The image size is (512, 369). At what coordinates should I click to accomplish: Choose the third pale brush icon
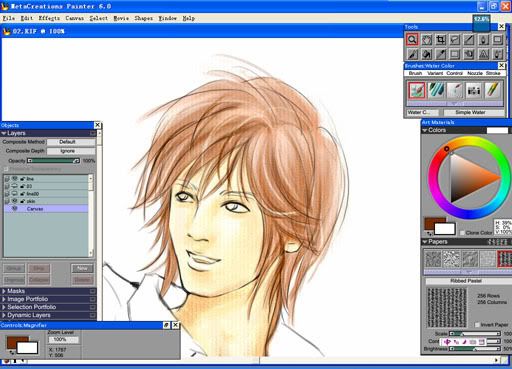click(455, 90)
